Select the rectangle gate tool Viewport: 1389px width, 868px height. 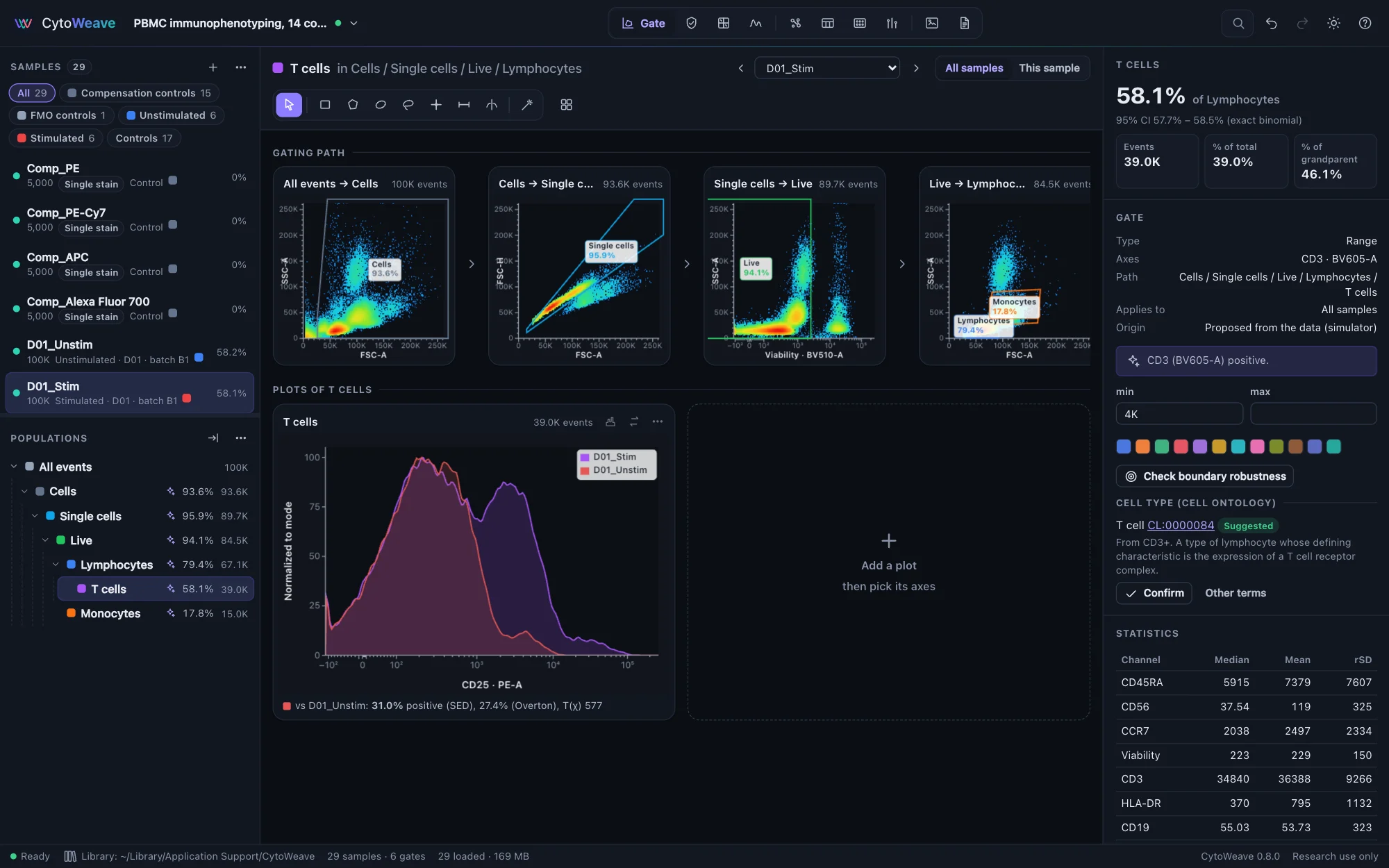pyautogui.click(x=324, y=105)
